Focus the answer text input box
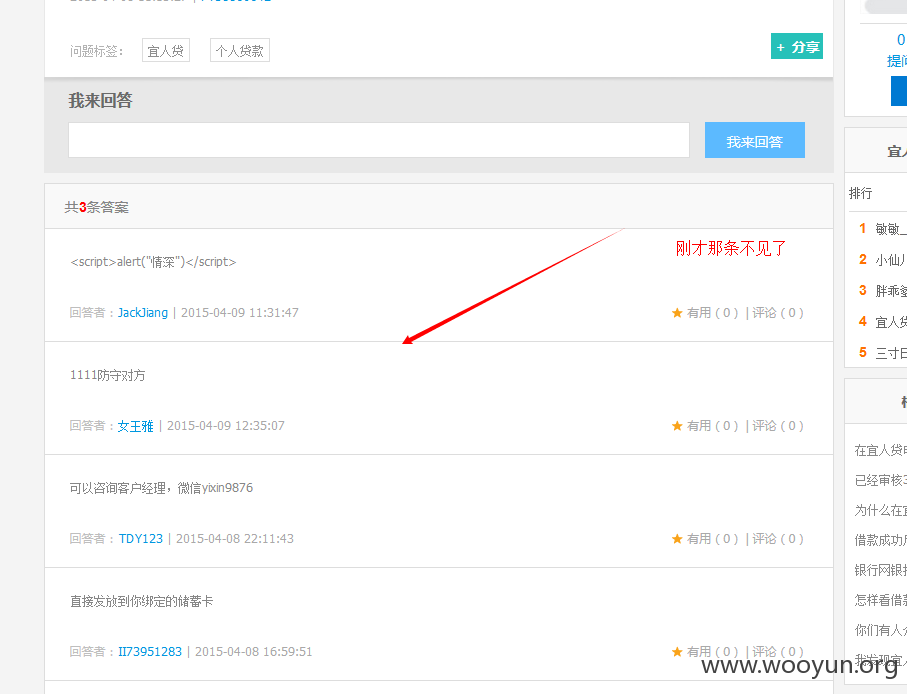 [x=379, y=140]
